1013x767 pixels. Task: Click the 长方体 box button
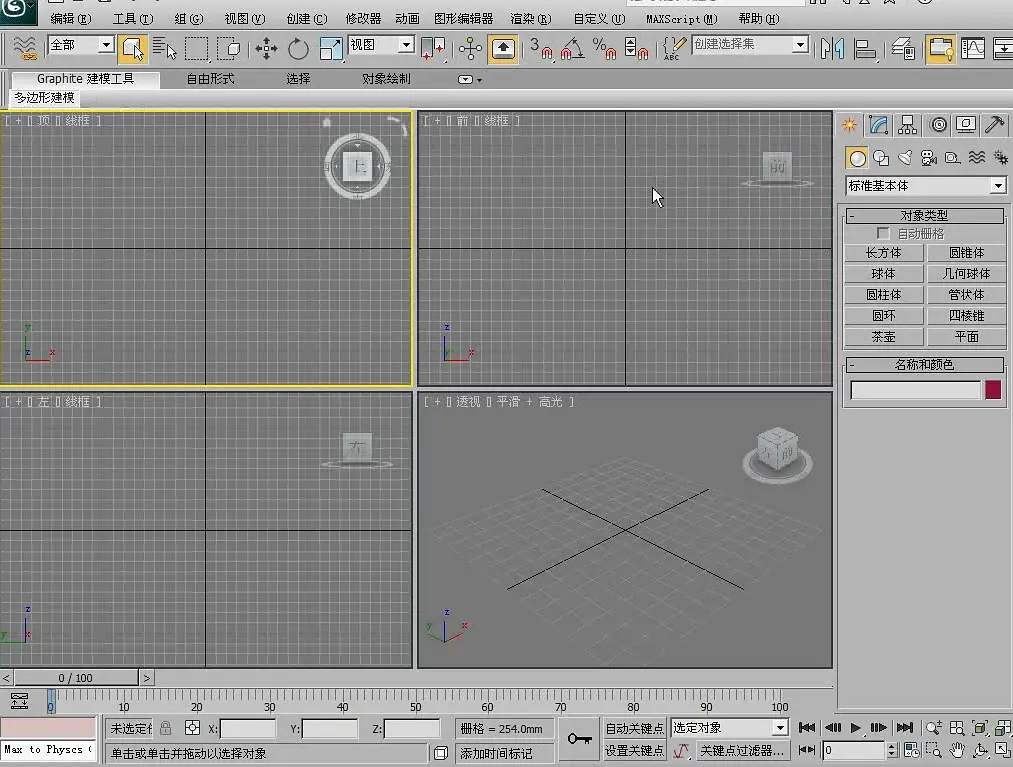point(884,253)
